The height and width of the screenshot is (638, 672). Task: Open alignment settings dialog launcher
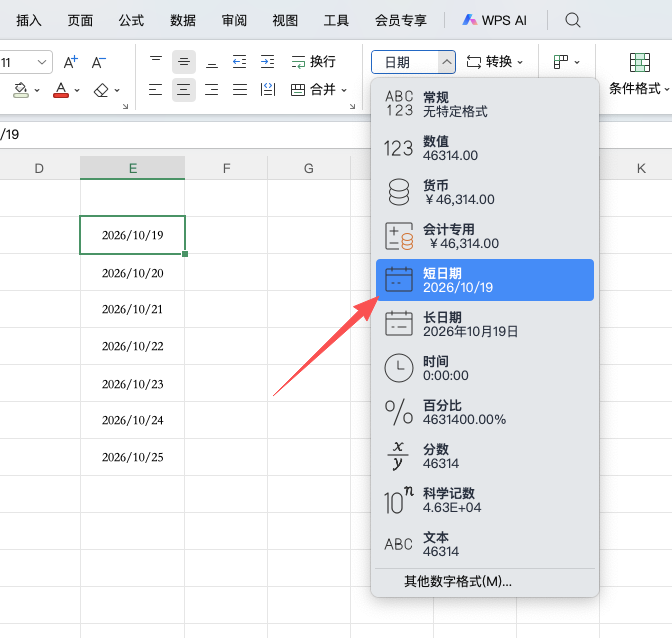(352, 106)
